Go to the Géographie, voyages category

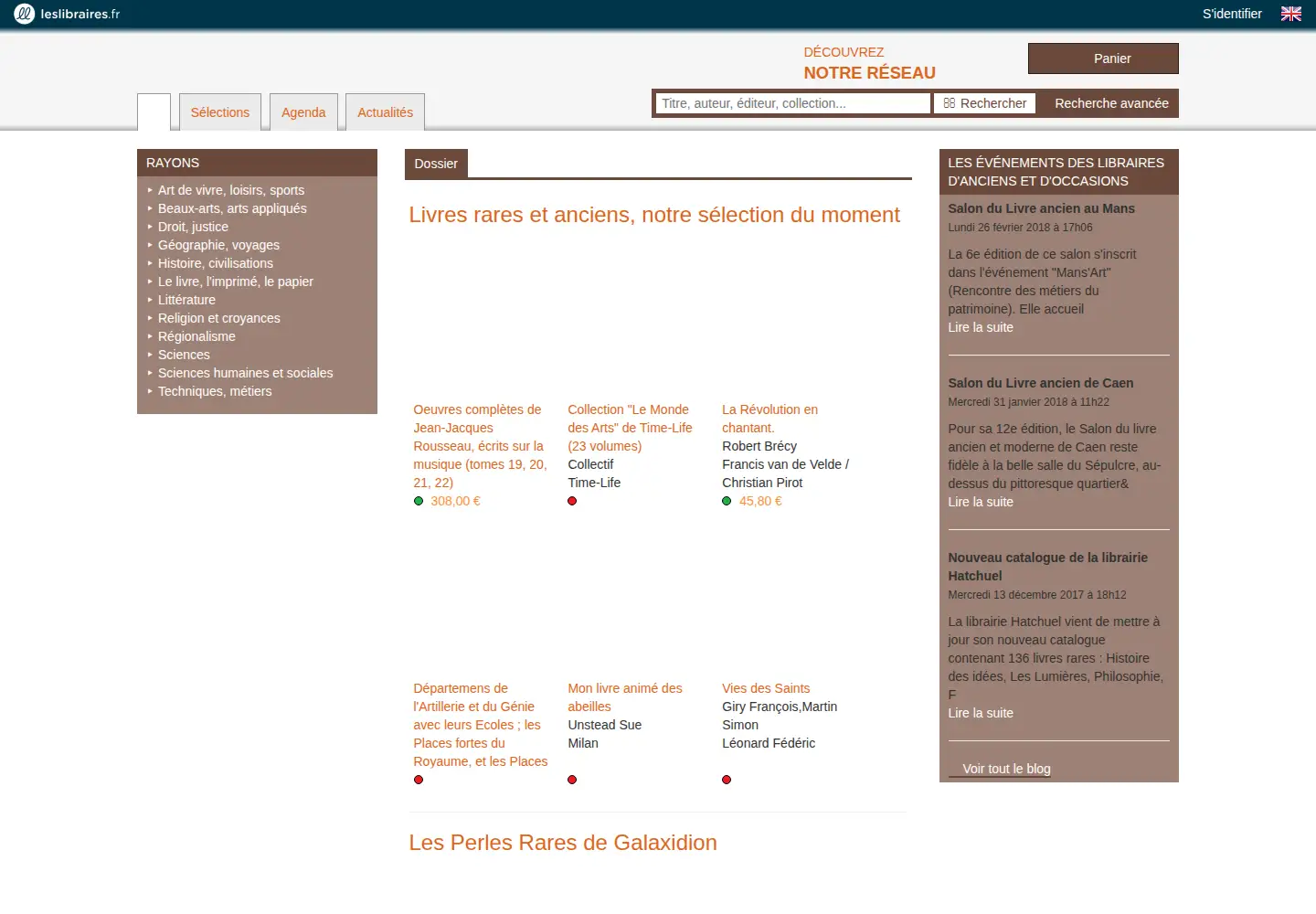(x=218, y=245)
